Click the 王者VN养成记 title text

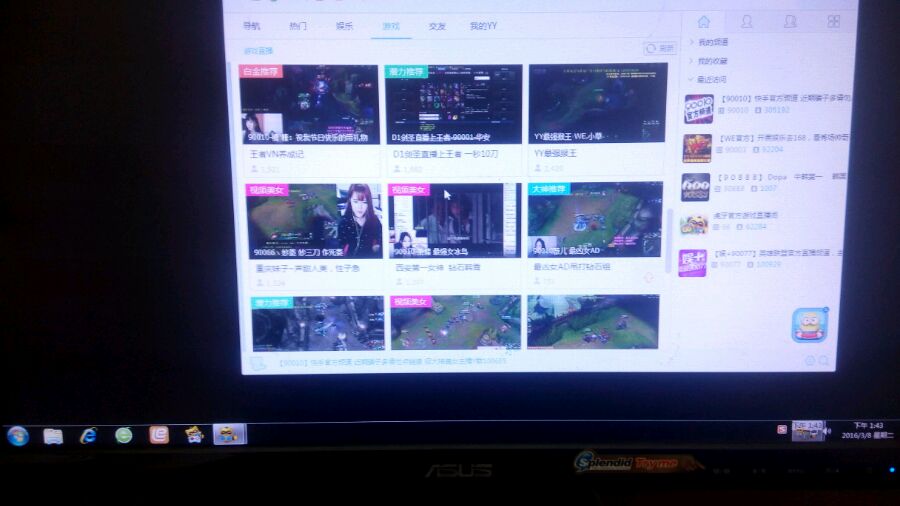[x=277, y=154]
